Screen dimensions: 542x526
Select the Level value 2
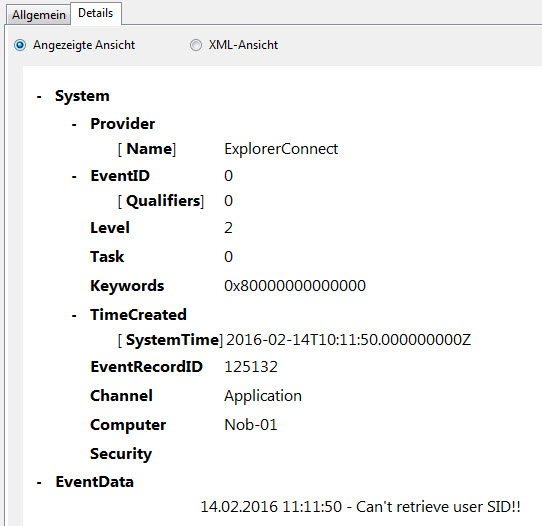point(228,228)
